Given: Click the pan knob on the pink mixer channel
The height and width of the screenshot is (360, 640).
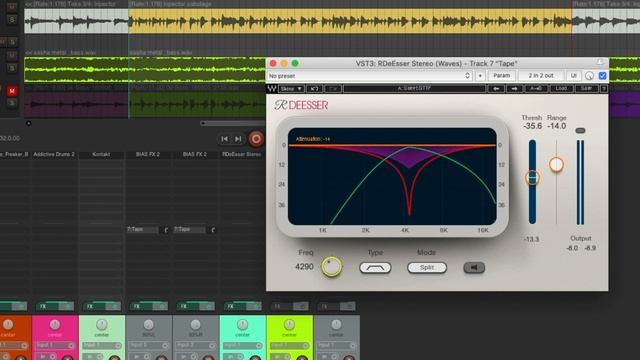Looking at the screenshot, I should (x=55, y=324).
